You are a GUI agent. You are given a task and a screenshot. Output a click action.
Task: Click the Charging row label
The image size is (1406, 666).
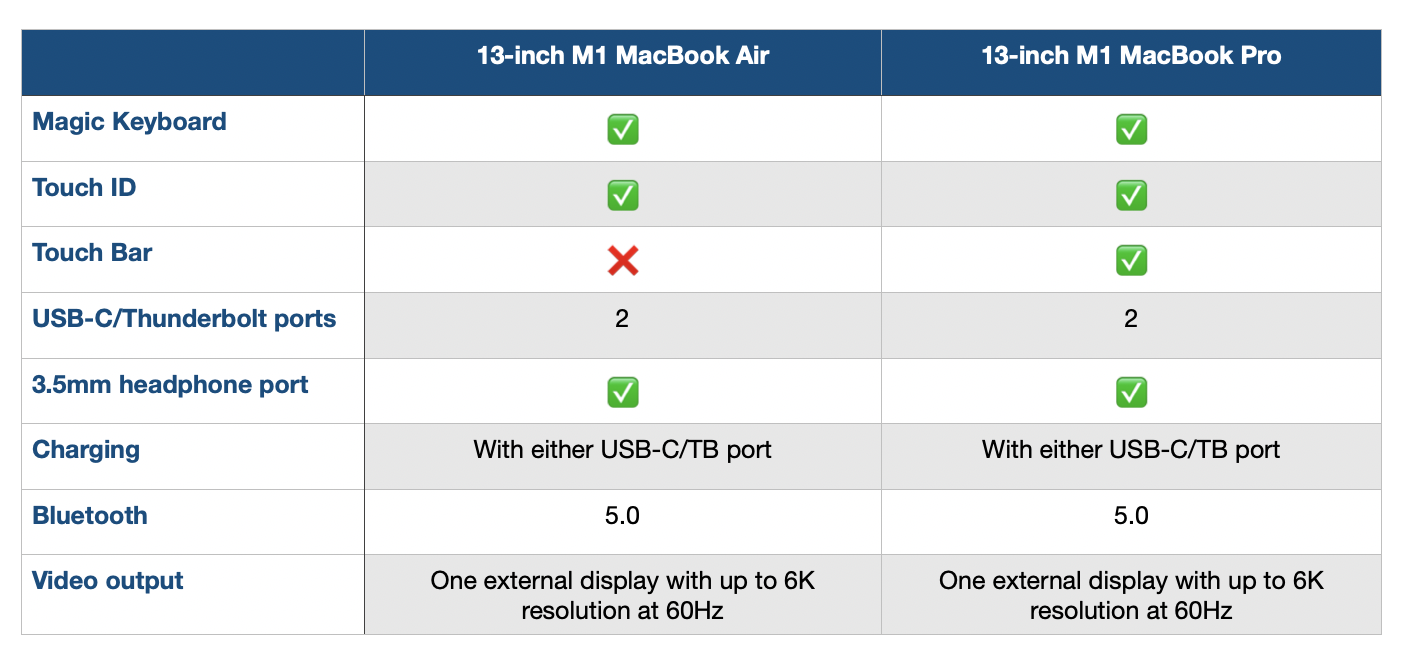86,450
